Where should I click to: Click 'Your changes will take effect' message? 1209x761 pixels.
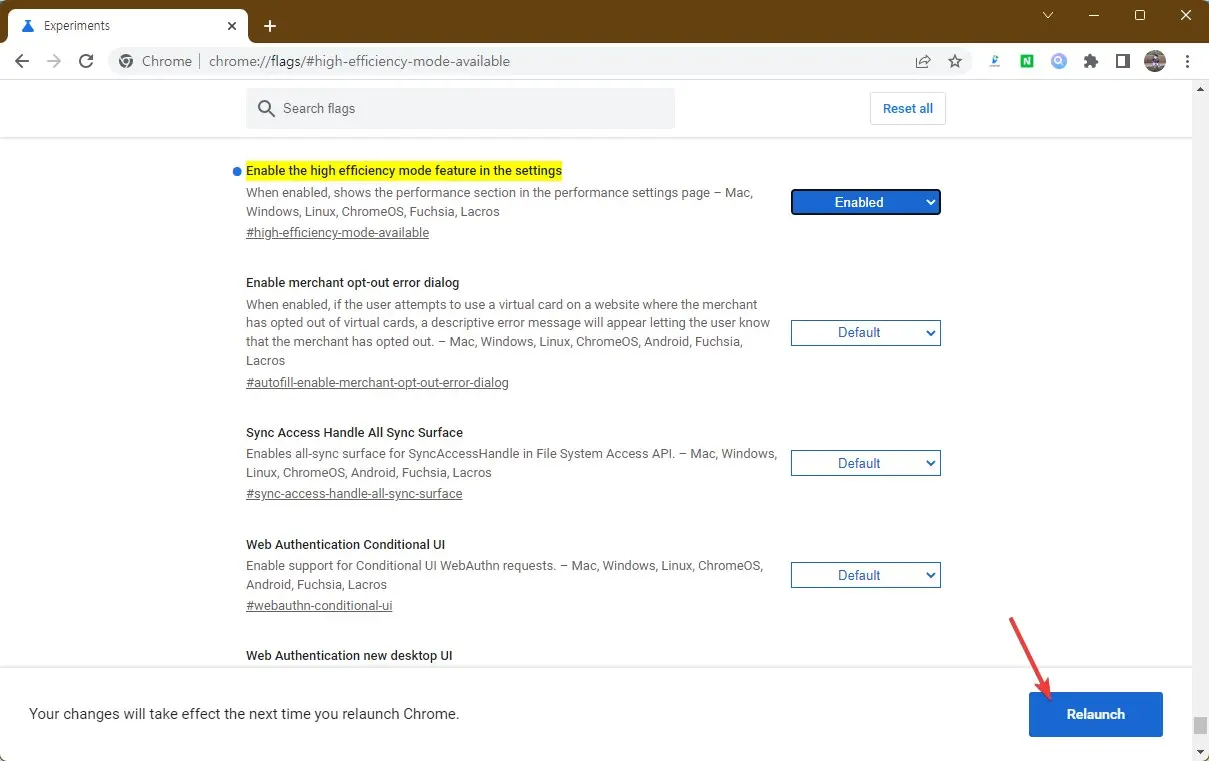[x=244, y=714]
